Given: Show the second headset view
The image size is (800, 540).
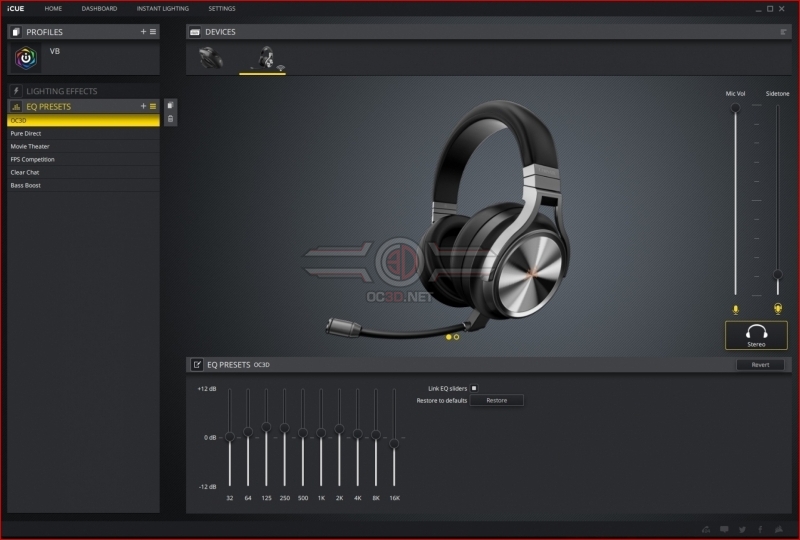Looking at the screenshot, I should point(456,337).
